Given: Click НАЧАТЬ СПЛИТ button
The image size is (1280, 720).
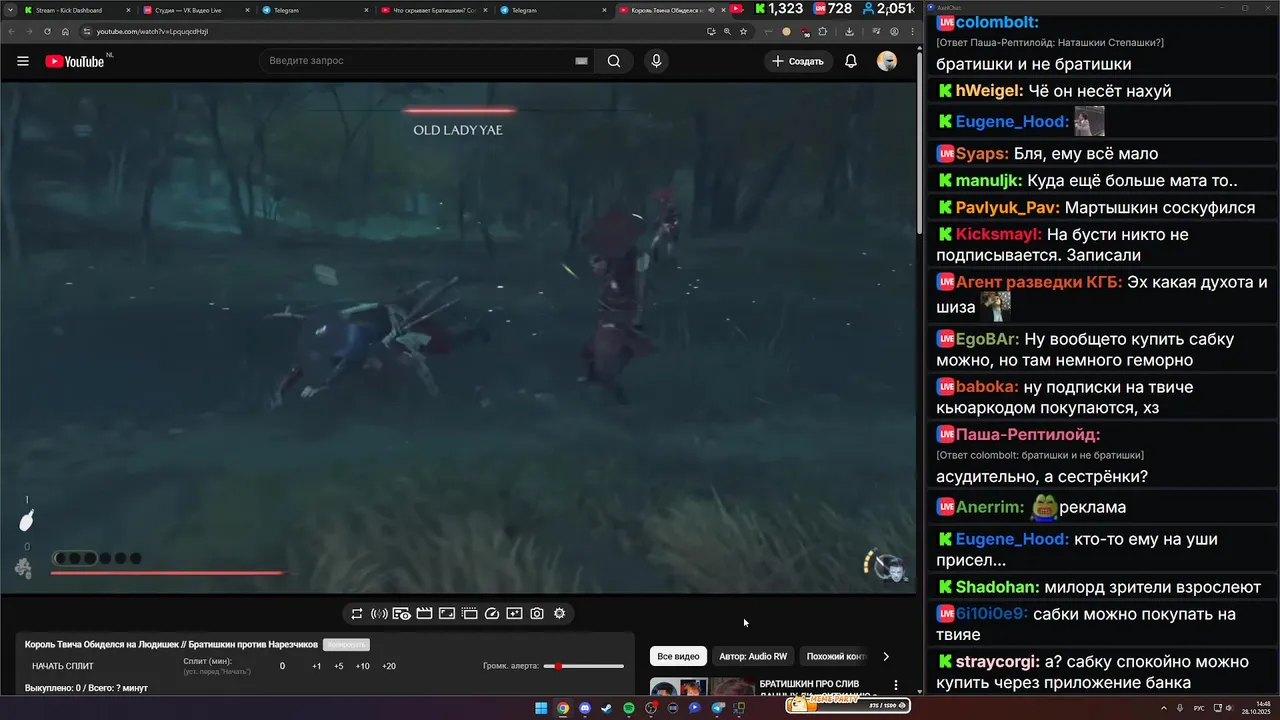Looking at the screenshot, I should point(62,666).
